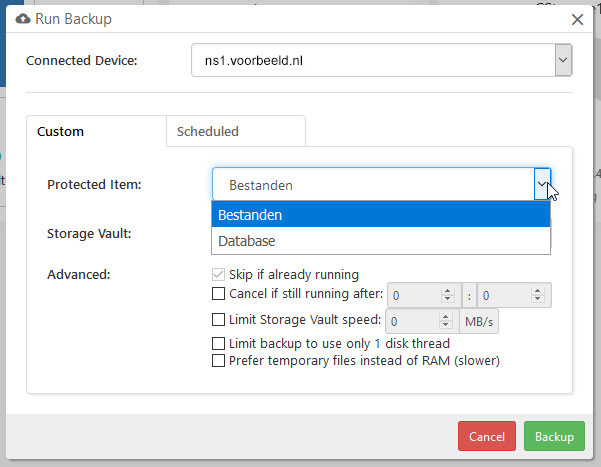Close the Run Backup dialog with X
Image resolution: width=601 pixels, height=467 pixels.
pyautogui.click(x=577, y=20)
